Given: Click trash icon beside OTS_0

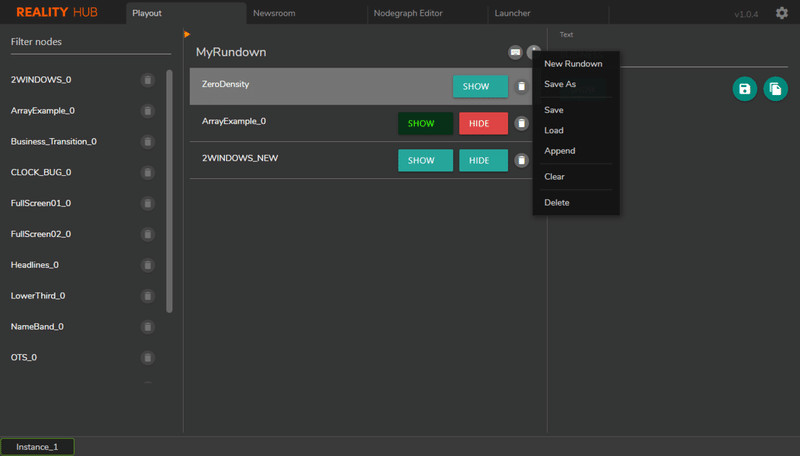Looking at the screenshot, I should point(147,358).
